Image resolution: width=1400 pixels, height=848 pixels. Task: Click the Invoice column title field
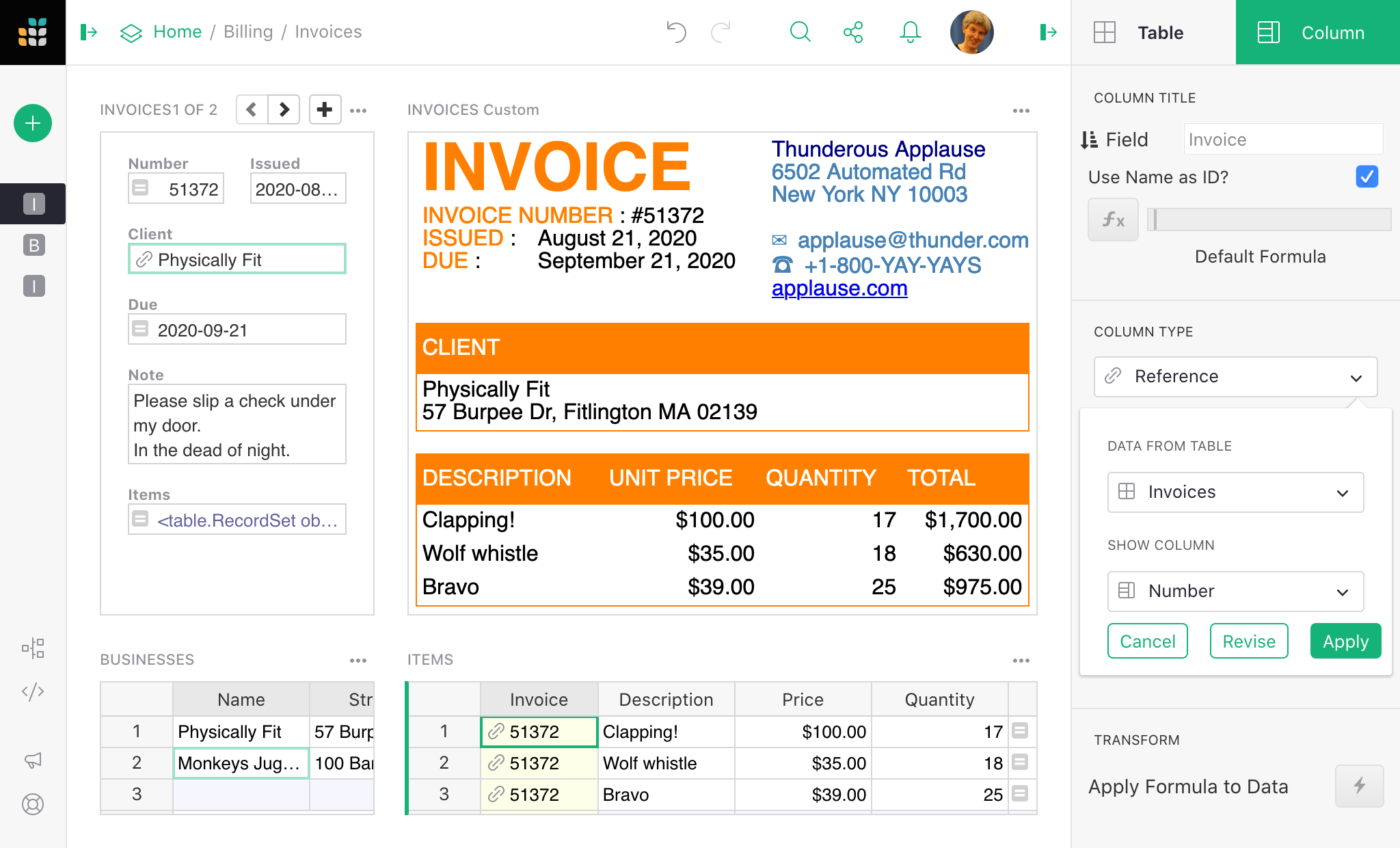[1282, 139]
